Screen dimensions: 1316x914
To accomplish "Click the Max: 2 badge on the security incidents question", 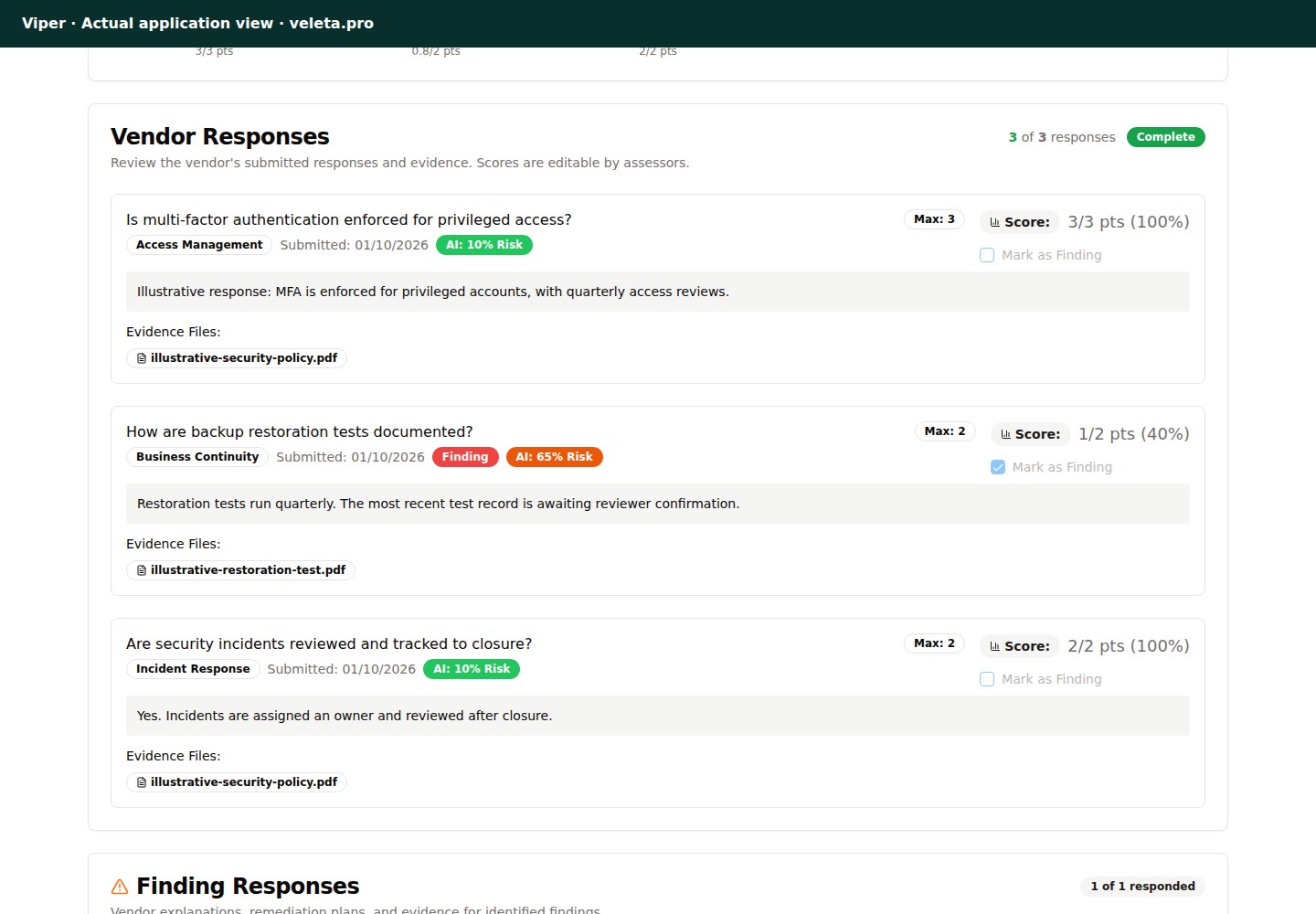I will pyautogui.click(x=934, y=643).
